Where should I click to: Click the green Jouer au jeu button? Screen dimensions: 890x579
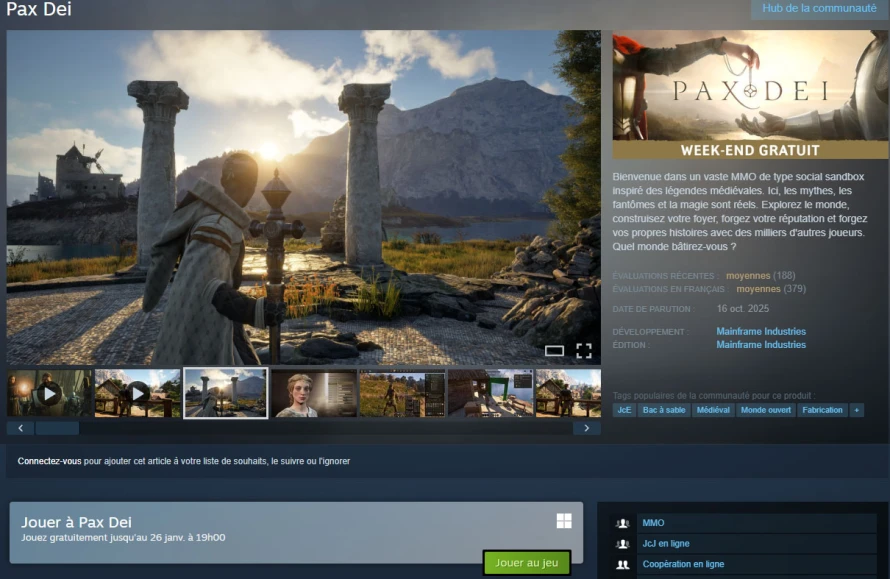click(527, 563)
